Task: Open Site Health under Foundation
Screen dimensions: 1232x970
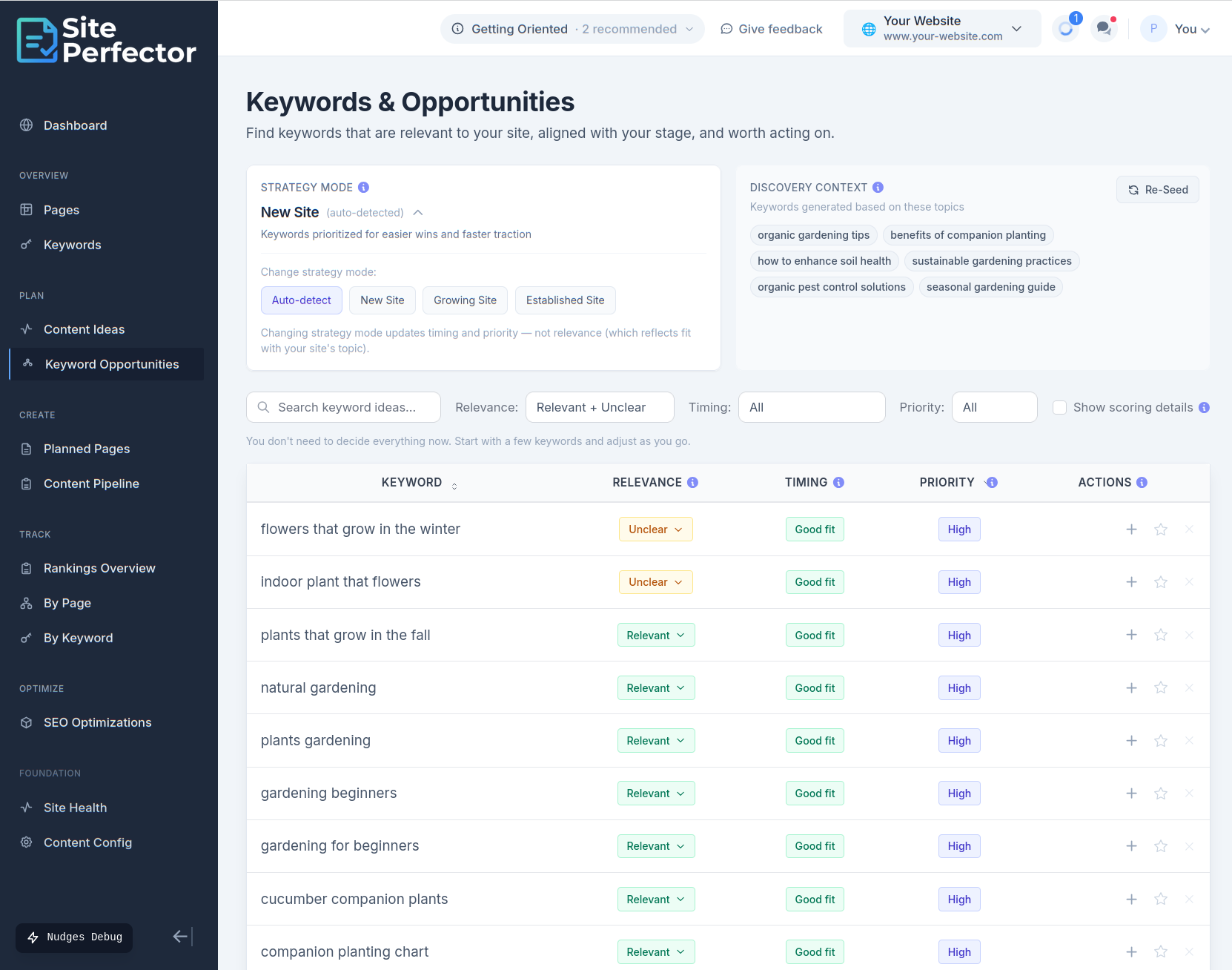Action: point(74,807)
